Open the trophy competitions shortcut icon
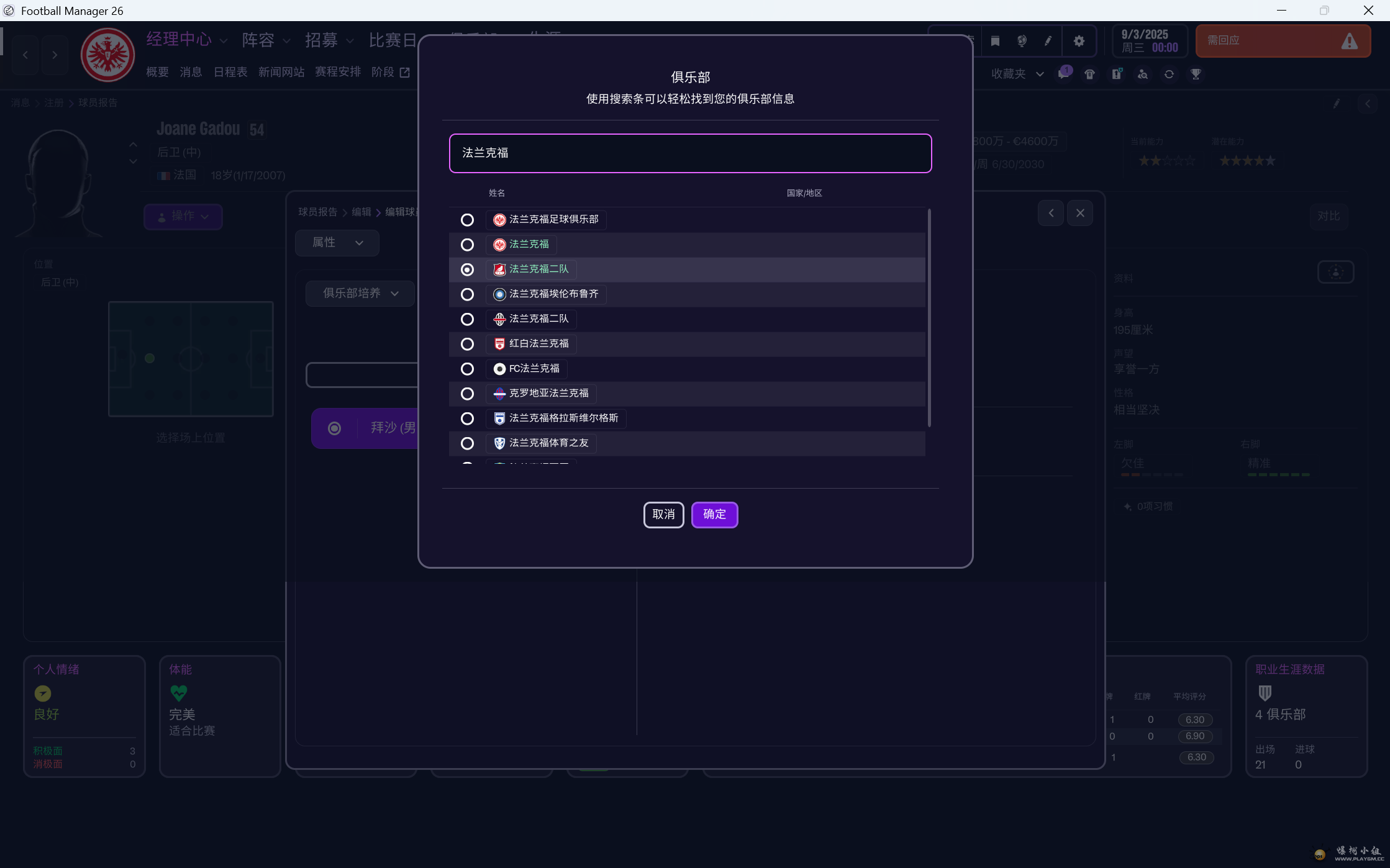The image size is (1390, 868). pyautogui.click(x=1196, y=75)
